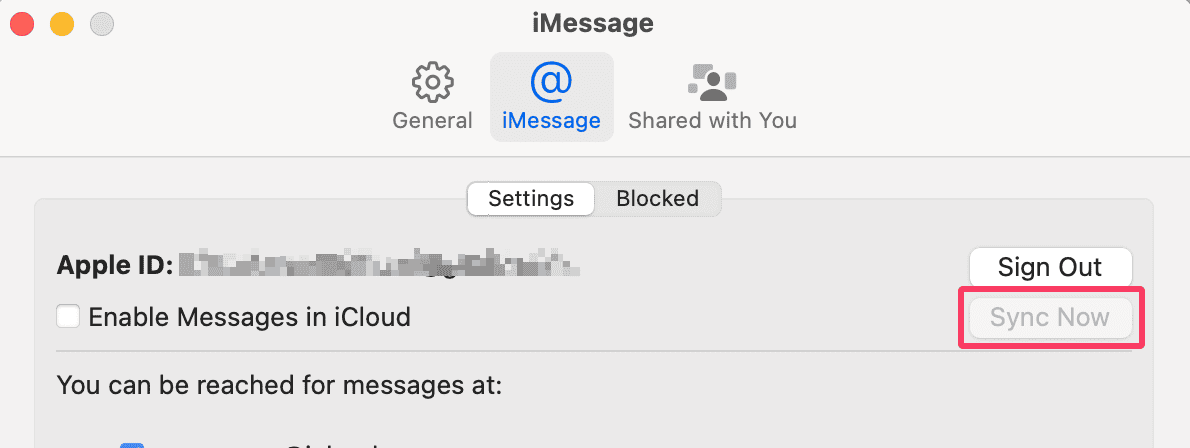Click the General tab label text
This screenshot has width=1190, height=448.
pyautogui.click(x=433, y=121)
